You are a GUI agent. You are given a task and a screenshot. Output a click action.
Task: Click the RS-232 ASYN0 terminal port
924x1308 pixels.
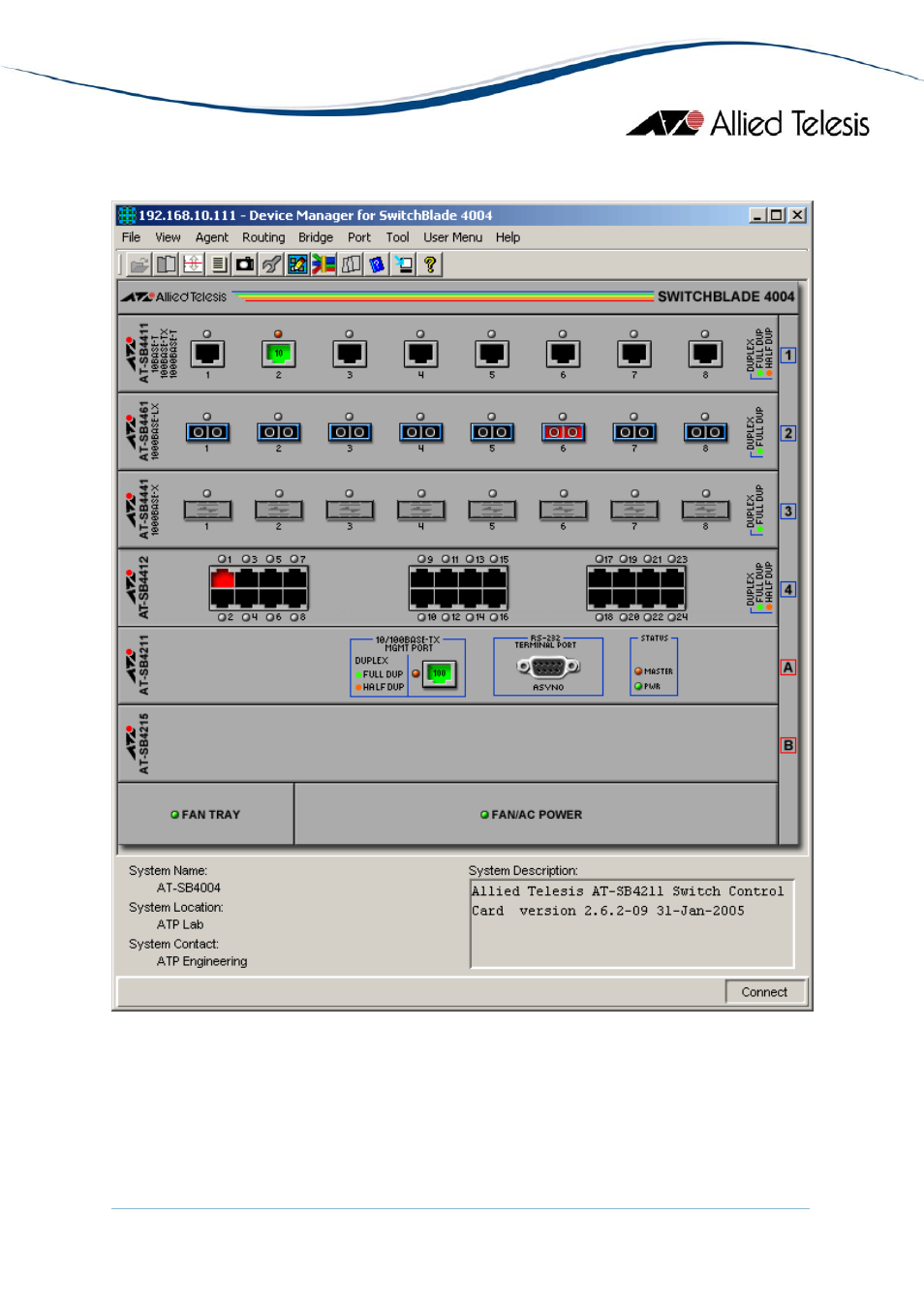tap(548, 667)
